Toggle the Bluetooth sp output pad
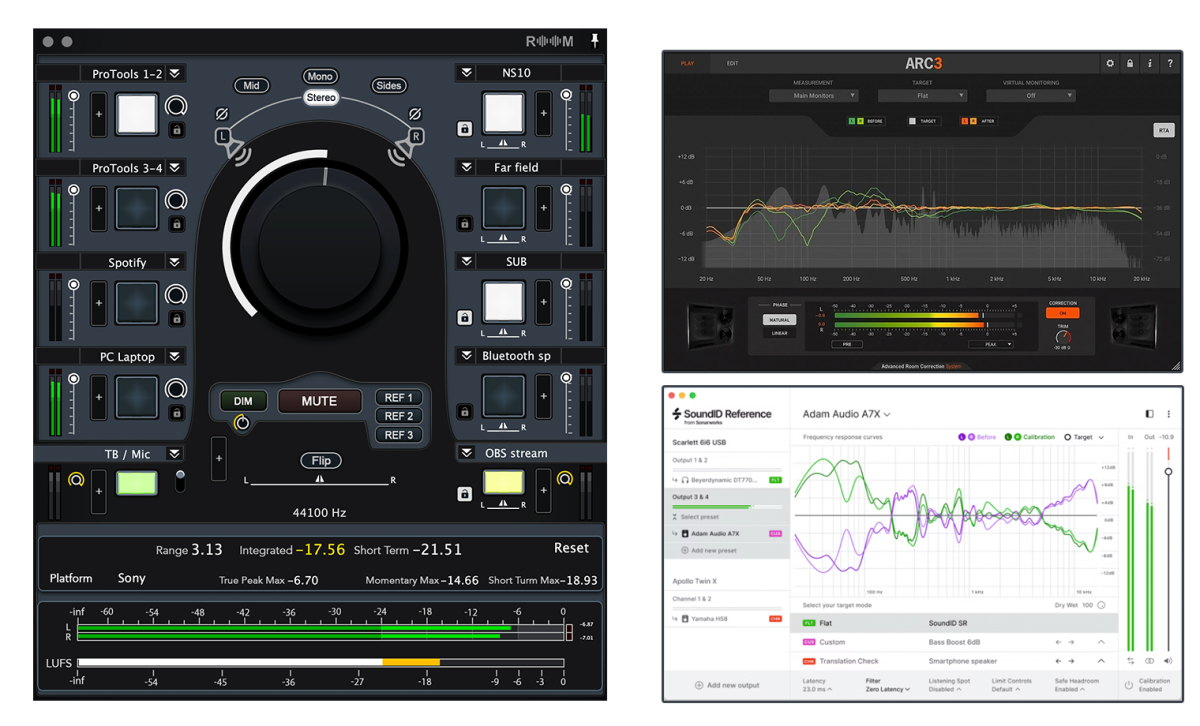This screenshot has width=1200, height=726. point(504,396)
